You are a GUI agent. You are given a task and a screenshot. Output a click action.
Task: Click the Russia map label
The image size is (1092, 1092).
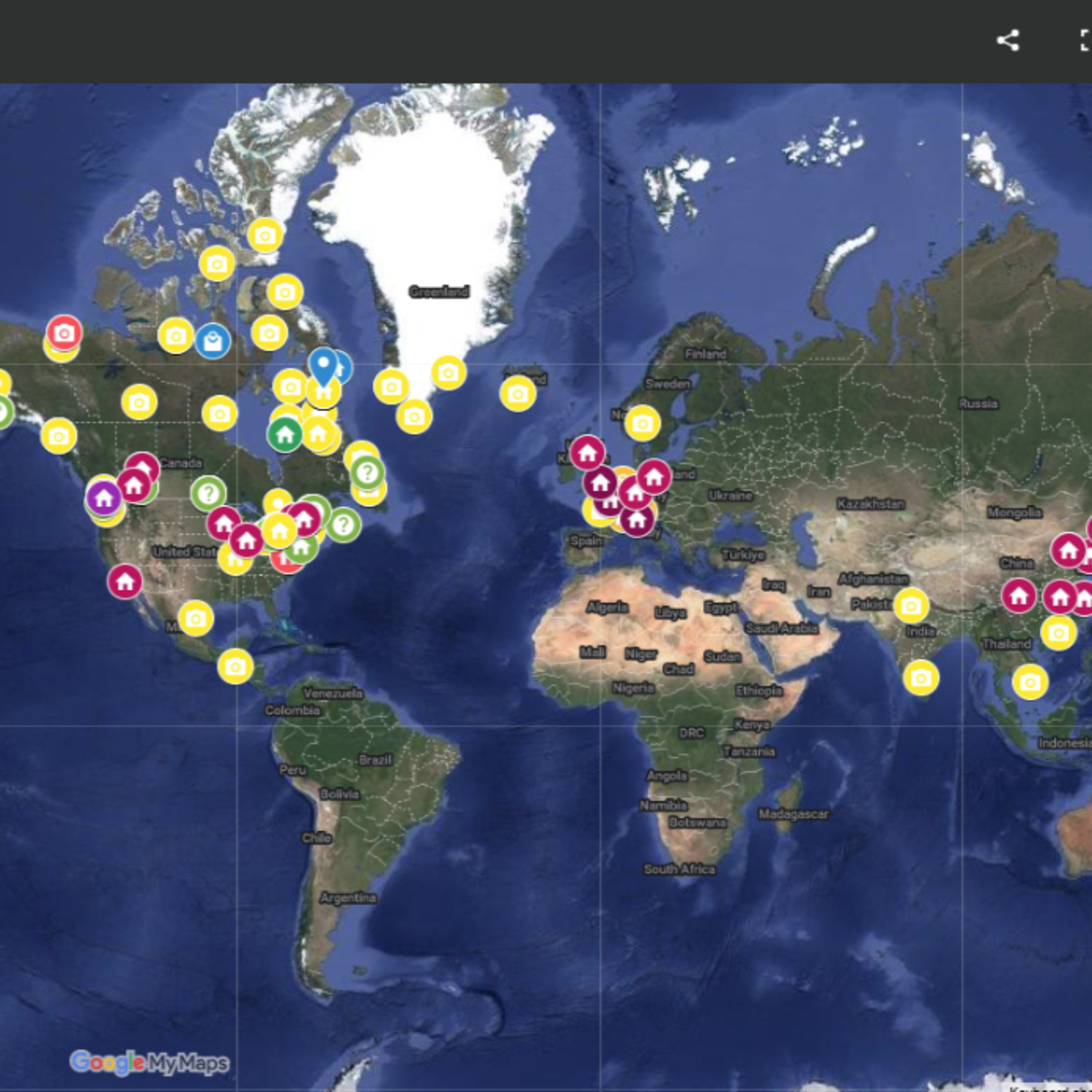click(x=978, y=404)
